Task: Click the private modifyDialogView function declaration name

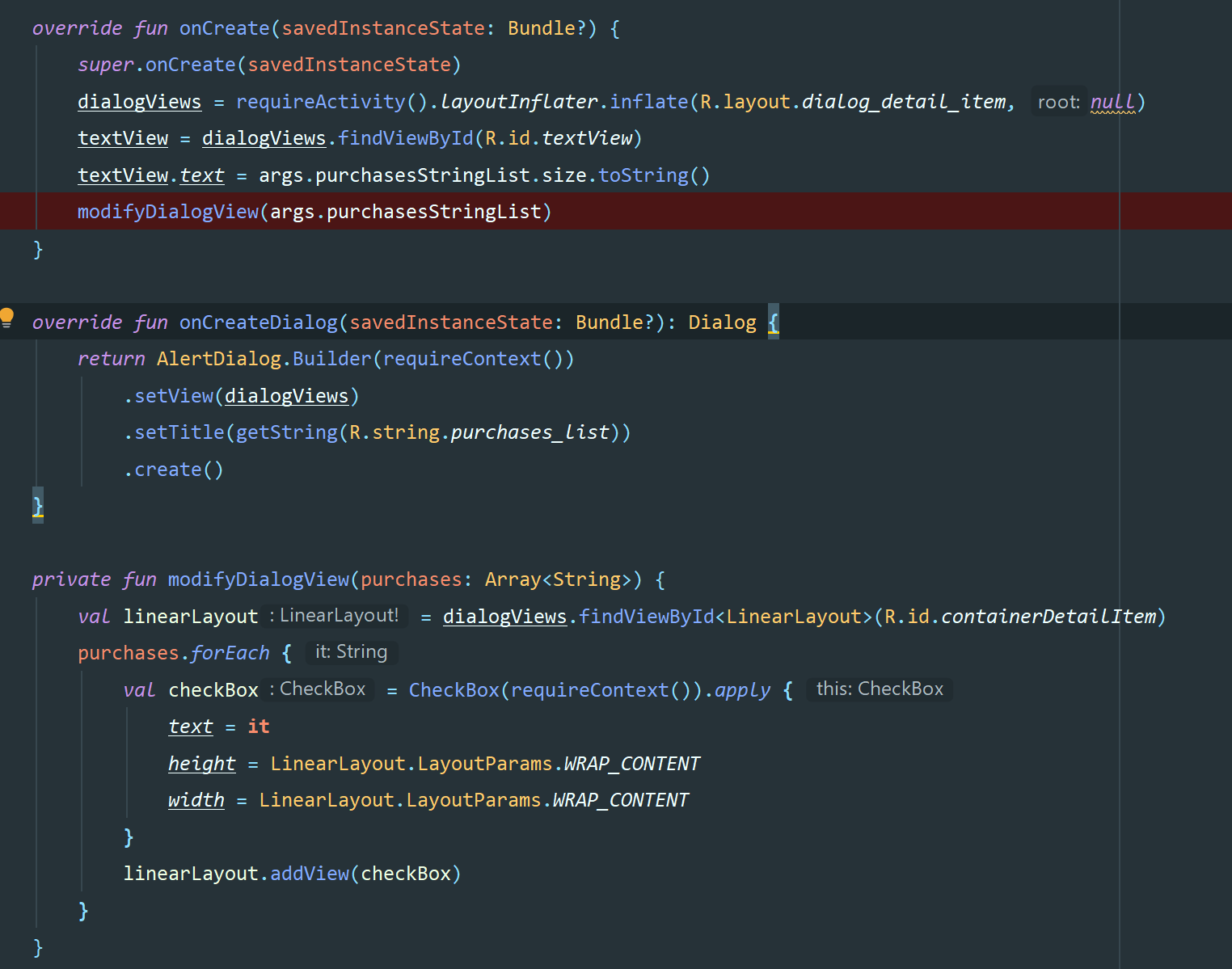Action: pyautogui.click(x=258, y=579)
